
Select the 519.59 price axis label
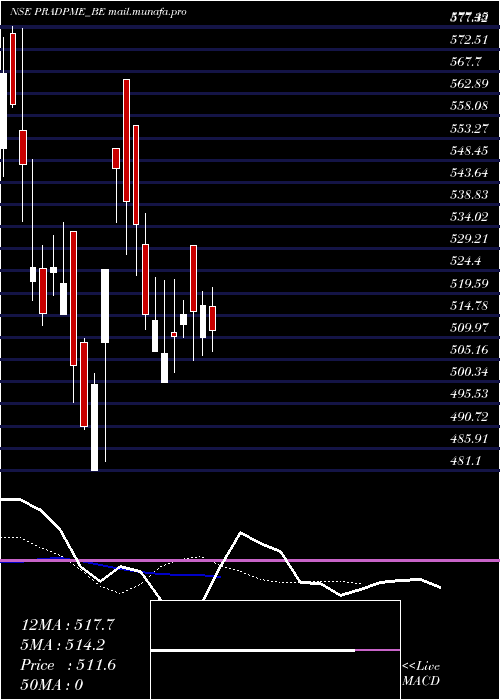point(468,283)
